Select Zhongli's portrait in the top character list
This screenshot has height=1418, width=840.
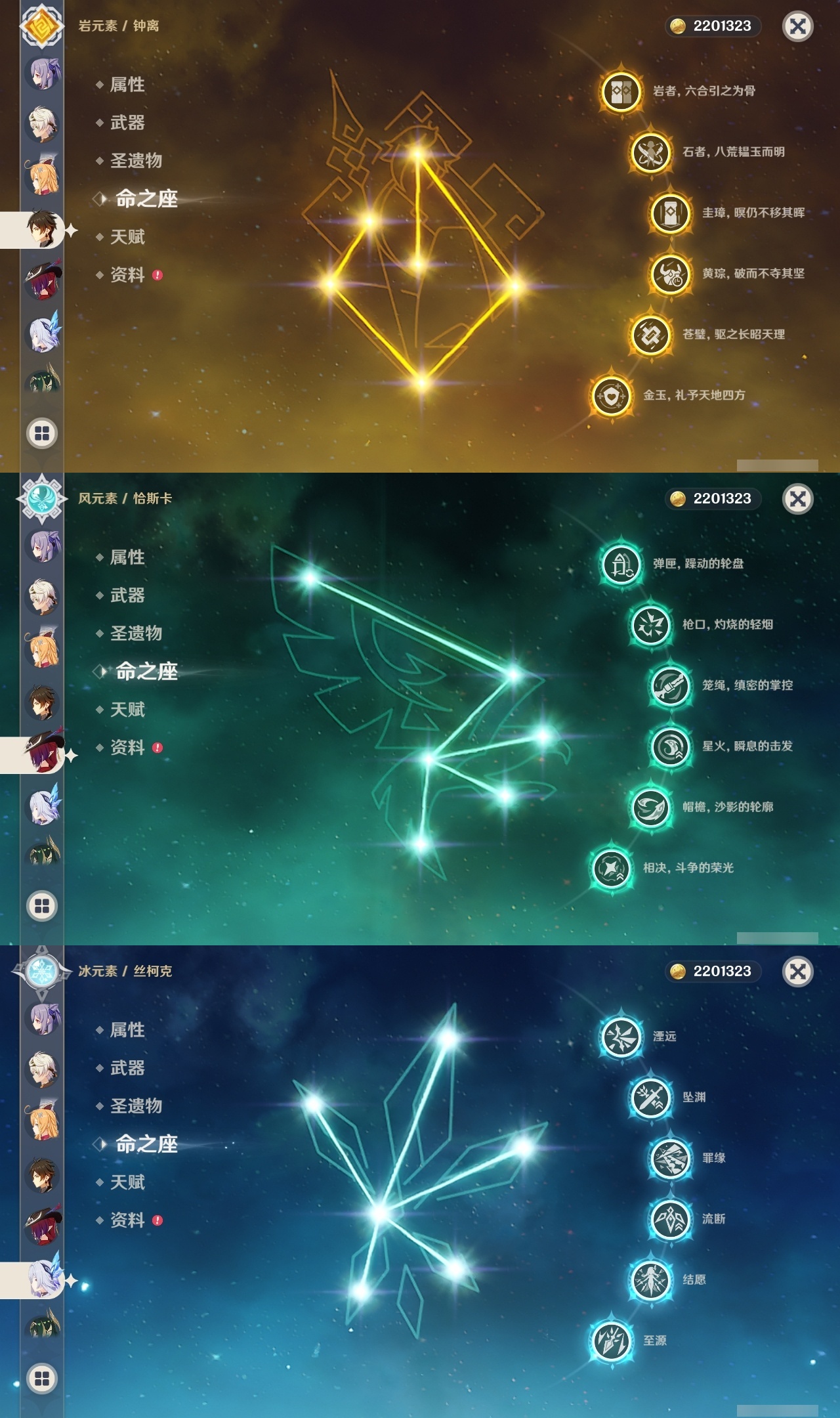point(42,229)
